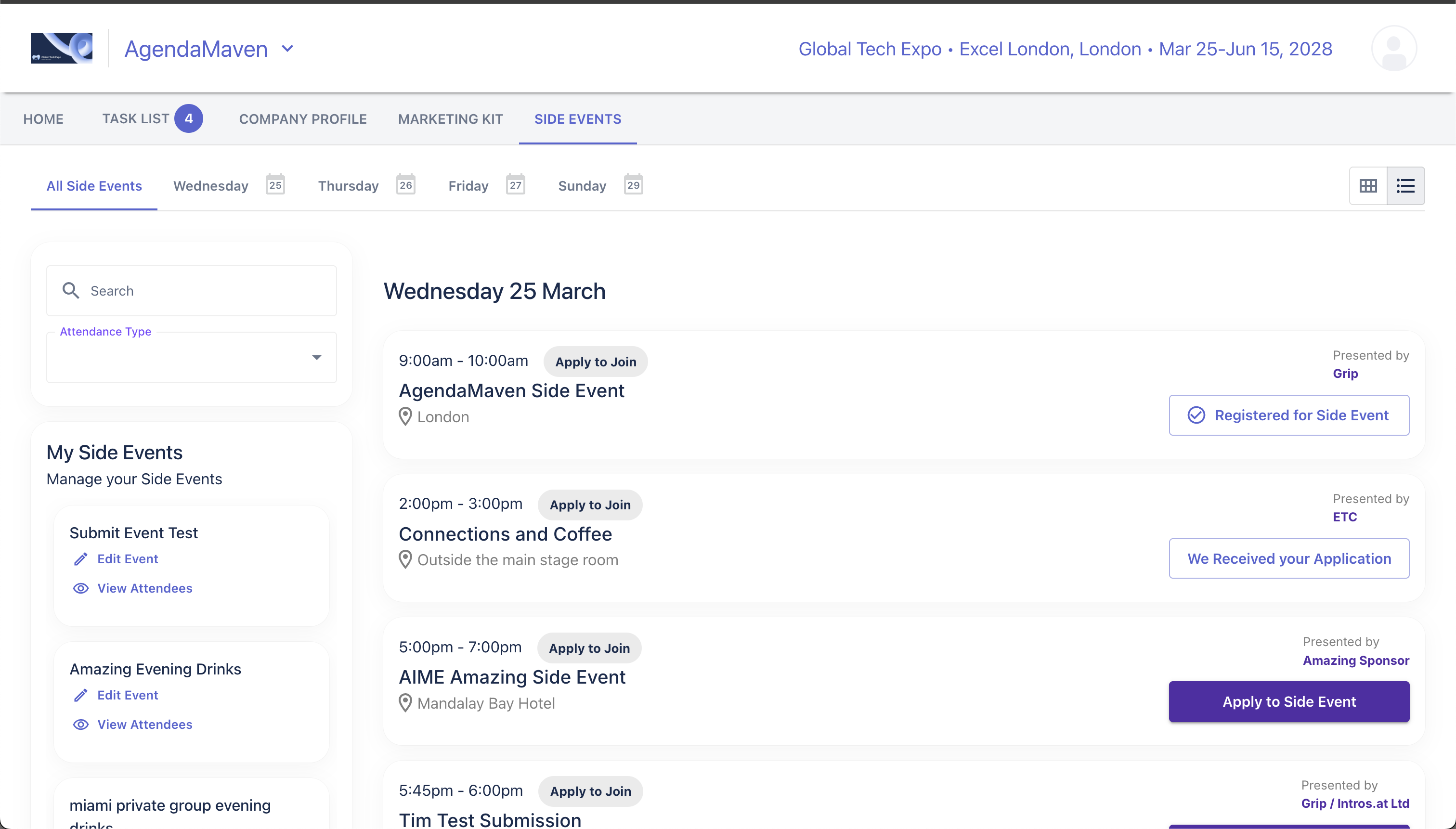Image resolution: width=1456 pixels, height=829 pixels.
Task: Click the Friday 27 calendar icon
Action: [x=515, y=185]
